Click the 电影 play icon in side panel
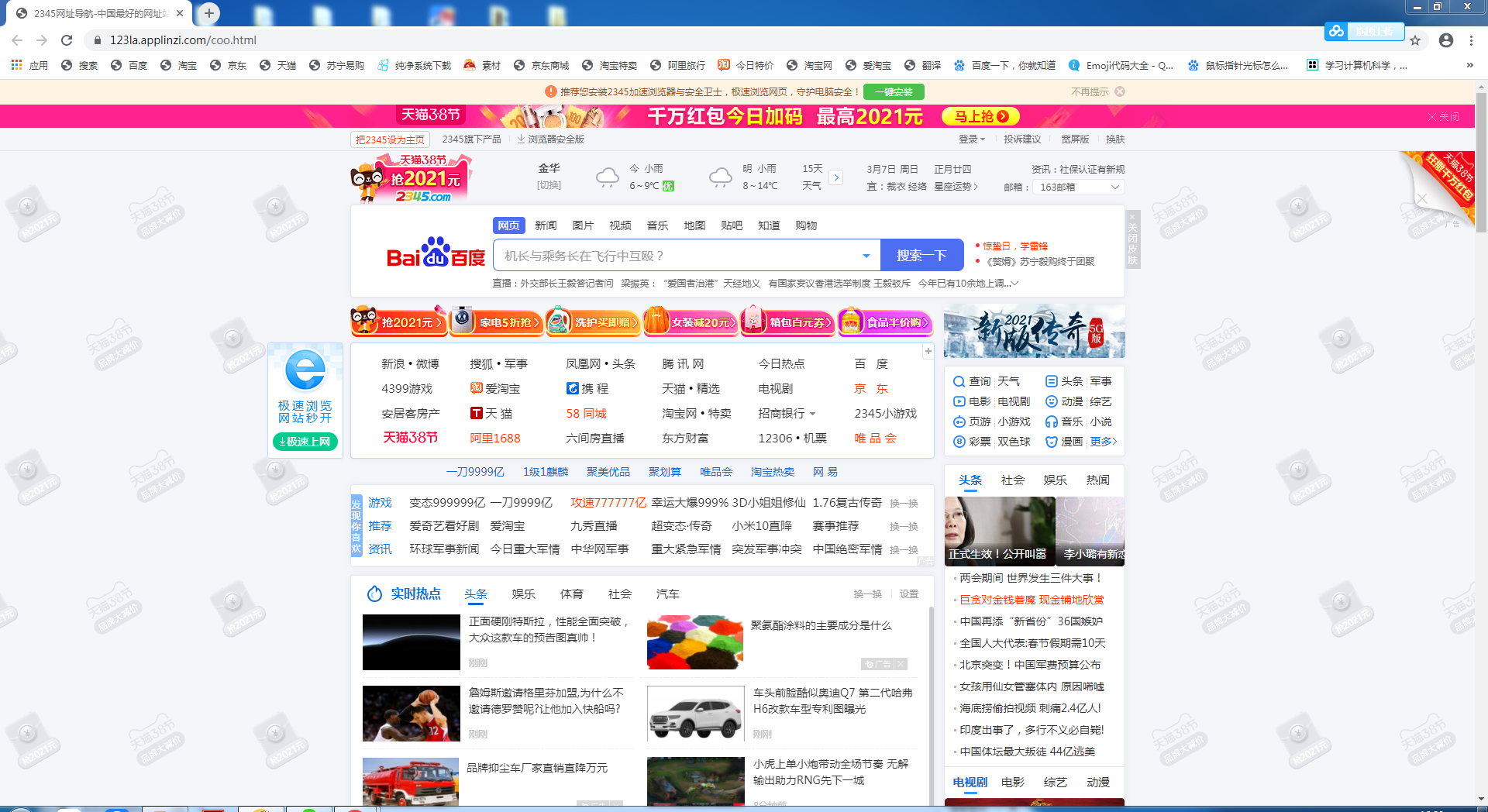Image resolution: width=1488 pixels, height=812 pixels. [x=959, y=401]
